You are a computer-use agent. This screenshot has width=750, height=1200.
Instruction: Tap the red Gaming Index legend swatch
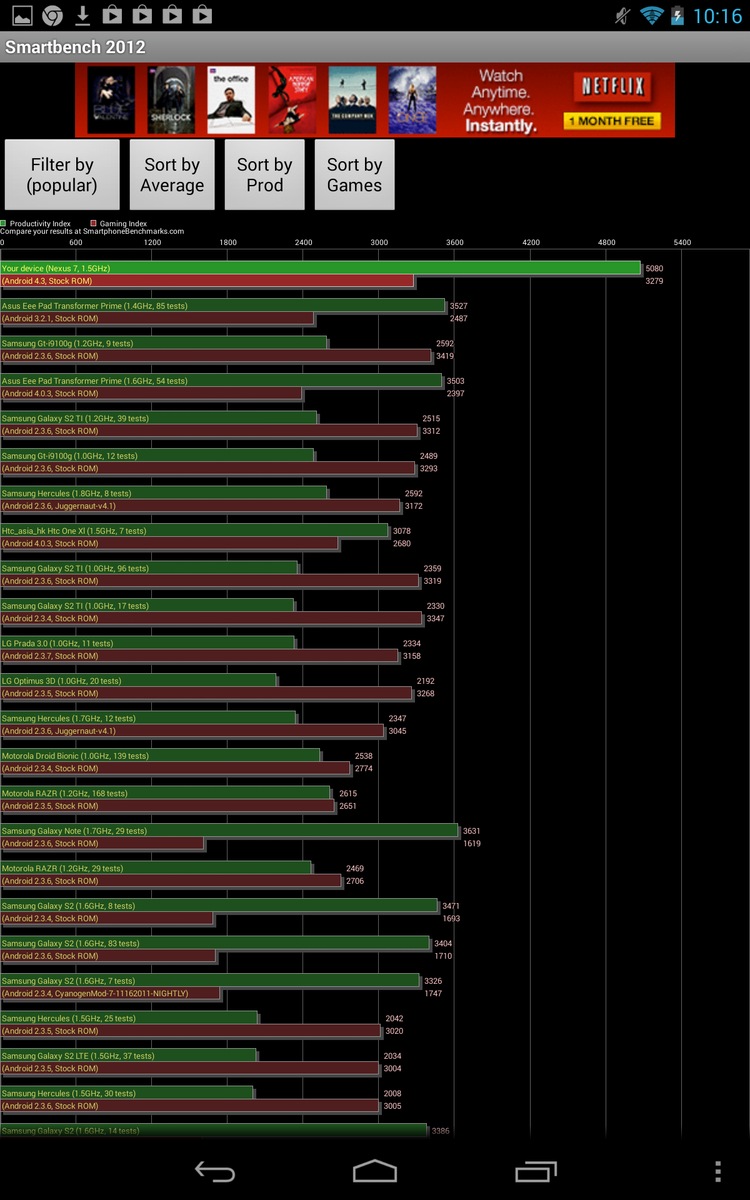pyautogui.click(x=94, y=224)
